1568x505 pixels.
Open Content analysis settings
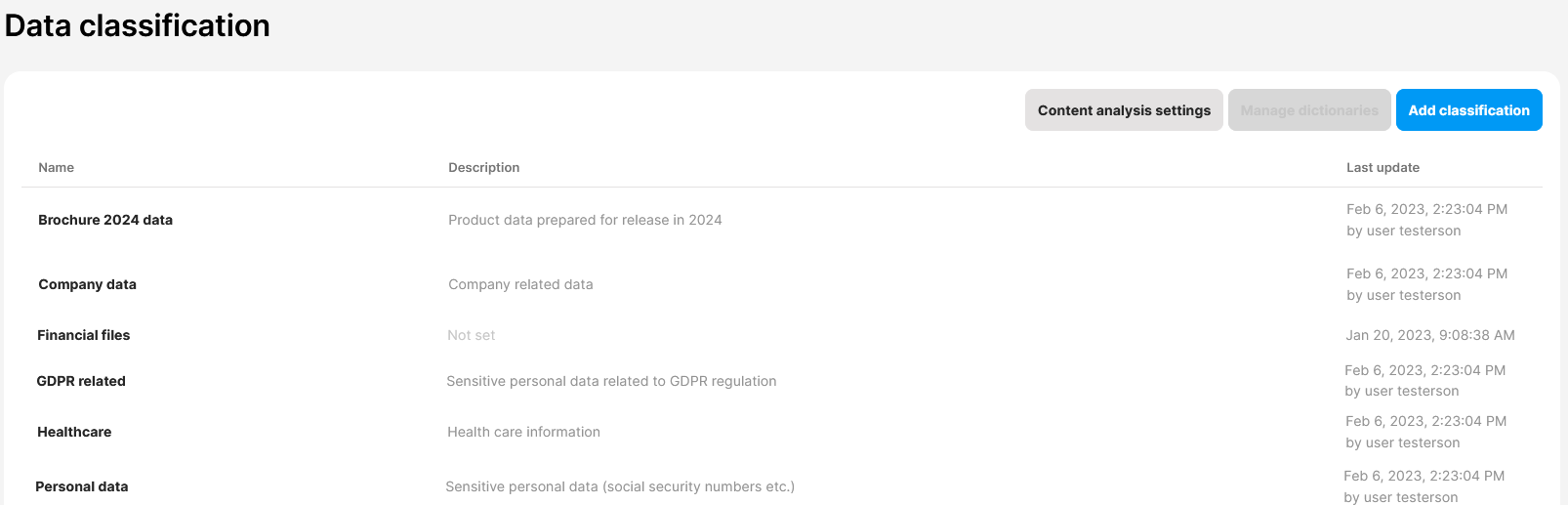tap(1124, 110)
